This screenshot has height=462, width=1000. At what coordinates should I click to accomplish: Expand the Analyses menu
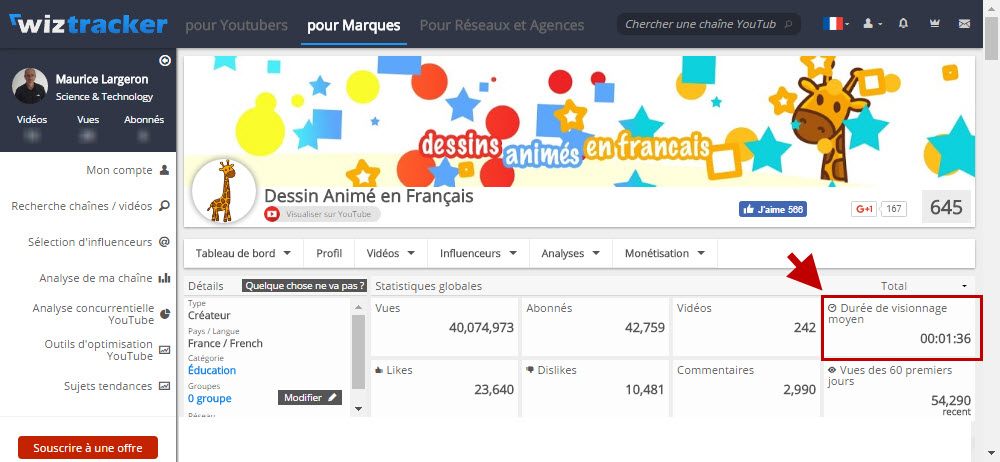pos(571,253)
